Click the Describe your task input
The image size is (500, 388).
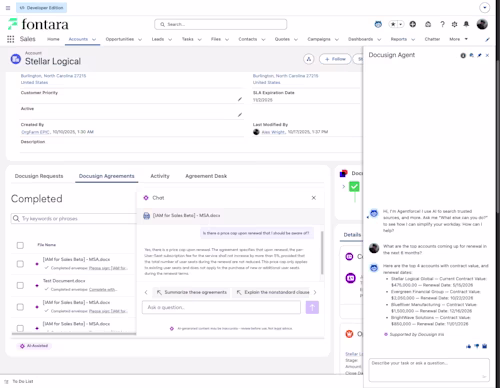click(x=429, y=370)
